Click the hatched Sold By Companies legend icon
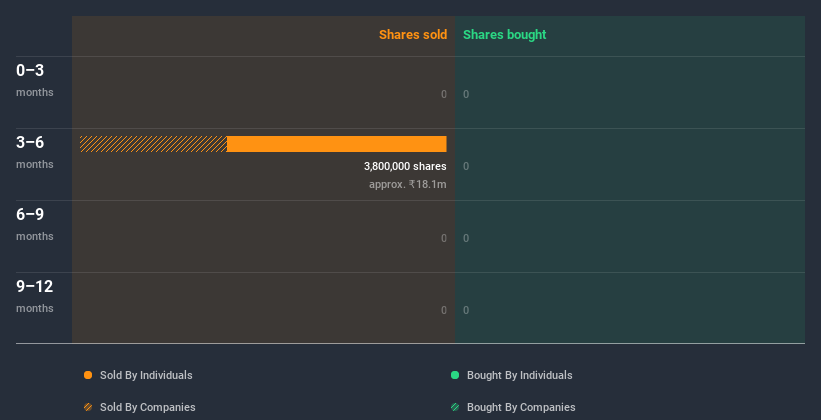The width and height of the screenshot is (821, 420). [88, 407]
